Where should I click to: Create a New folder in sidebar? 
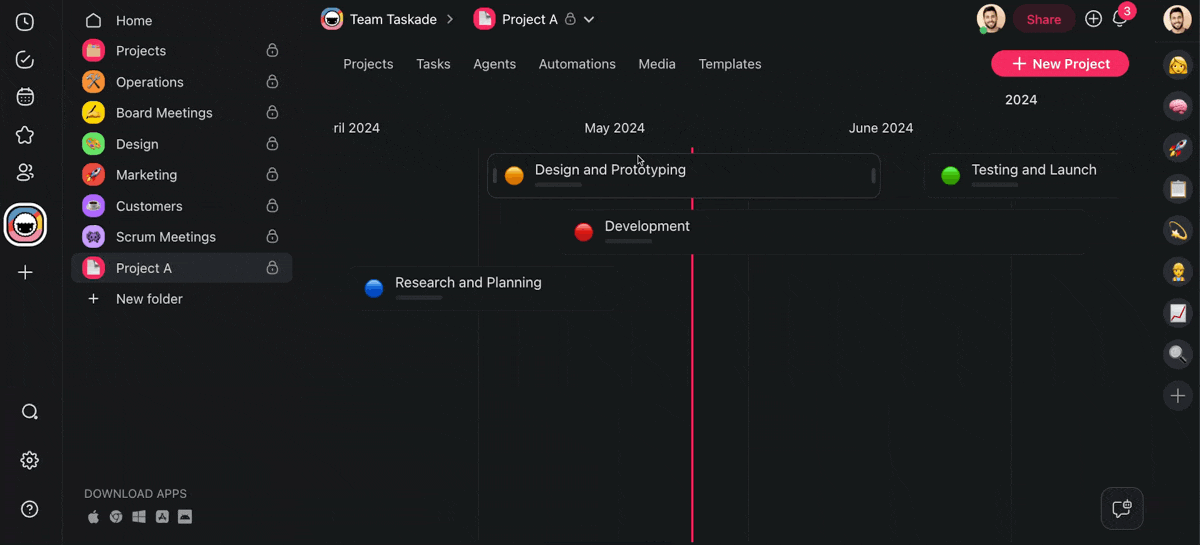click(x=149, y=299)
